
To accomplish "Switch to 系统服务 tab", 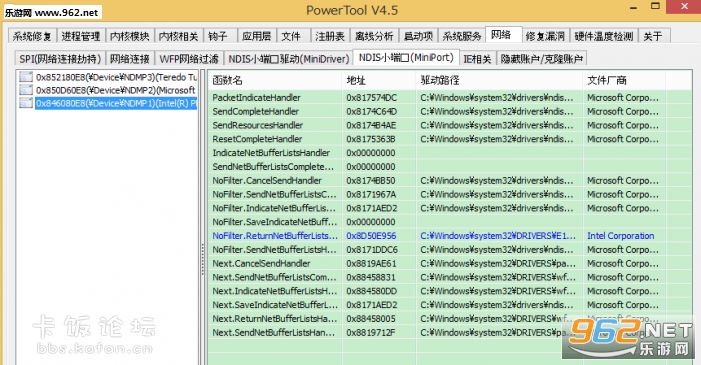I will (x=462, y=36).
